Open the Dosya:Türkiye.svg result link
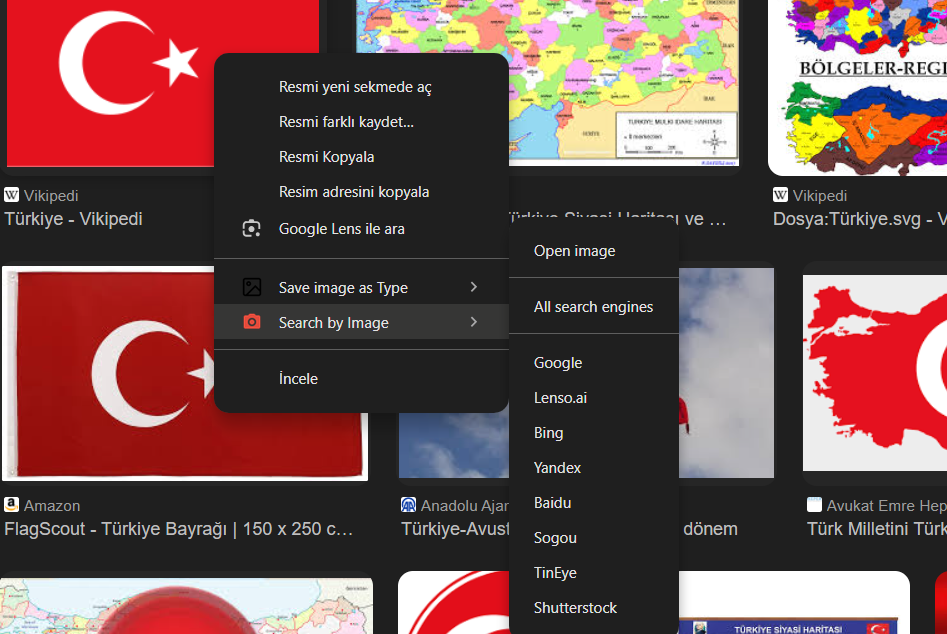 click(860, 219)
